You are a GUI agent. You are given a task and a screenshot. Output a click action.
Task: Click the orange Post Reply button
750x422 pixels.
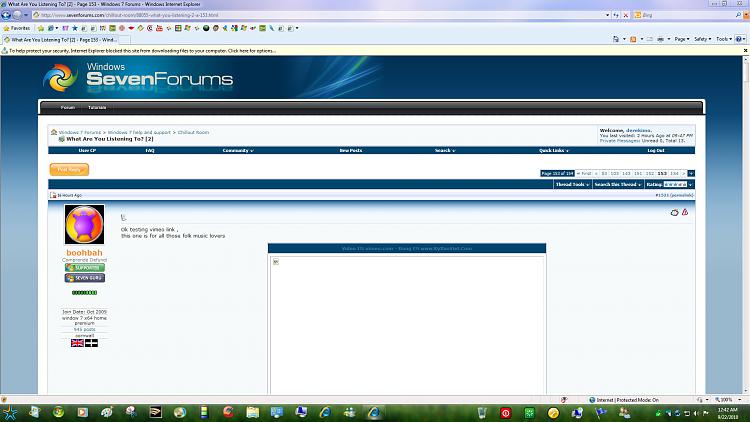69,169
